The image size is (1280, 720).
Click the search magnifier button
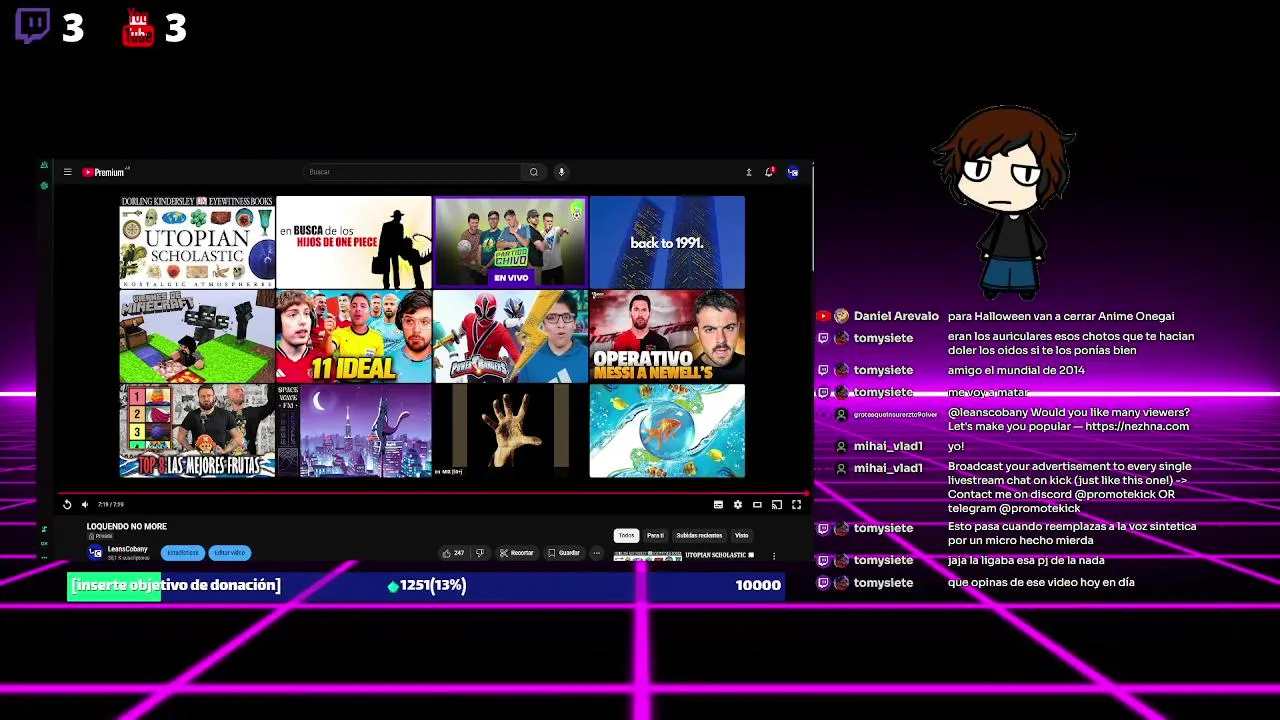pos(534,172)
